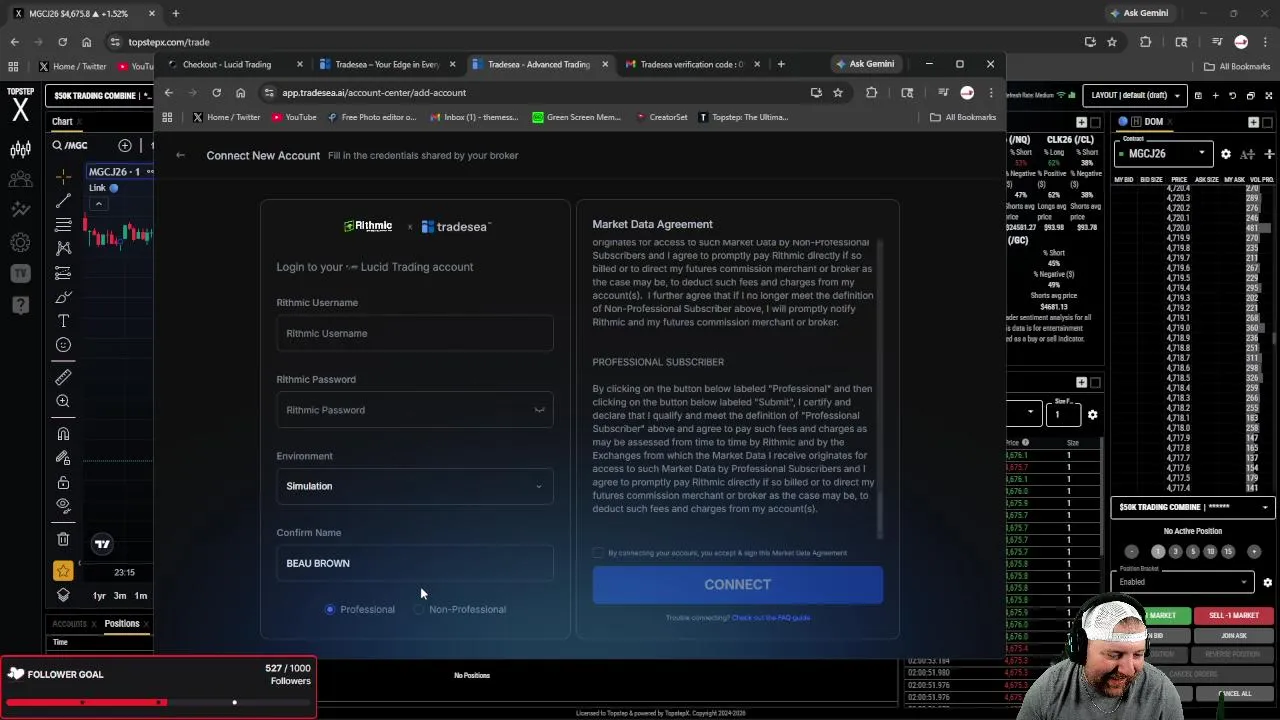
Task: Click the yellow favorites star icon
Action: [63, 571]
